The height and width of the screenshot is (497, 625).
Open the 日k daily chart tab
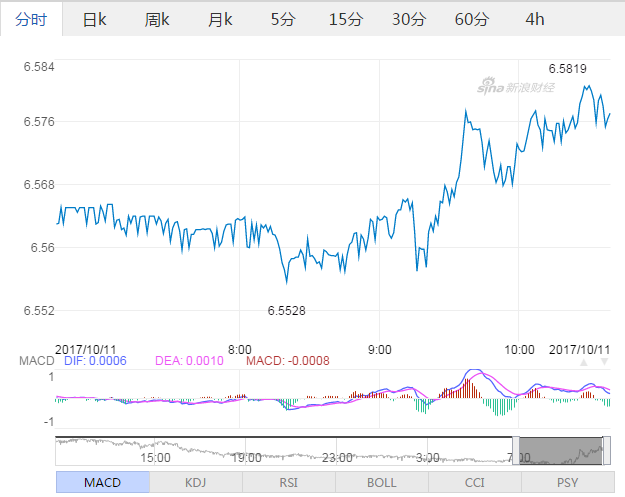pyautogui.click(x=93, y=19)
